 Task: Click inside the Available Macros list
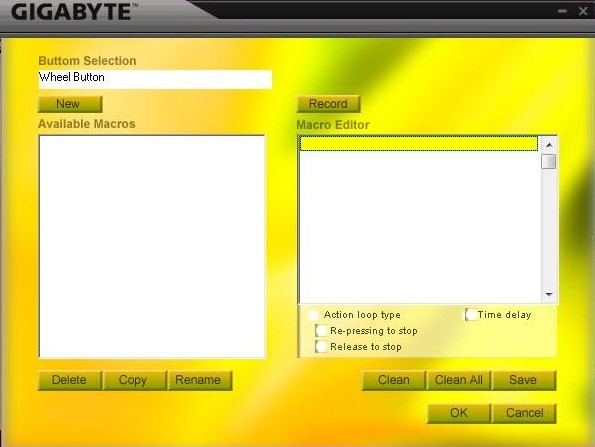(x=152, y=246)
